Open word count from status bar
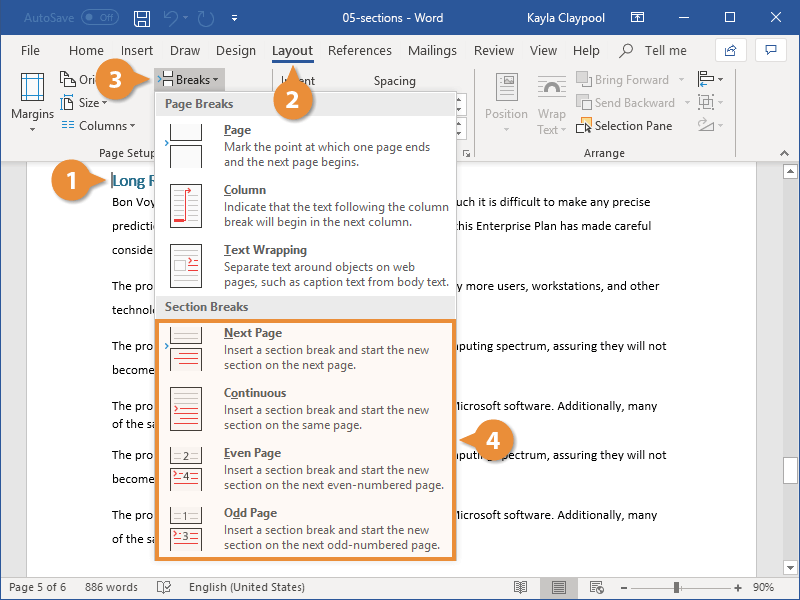Viewport: 800px width, 600px height. pyautogui.click(x=110, y=587)
